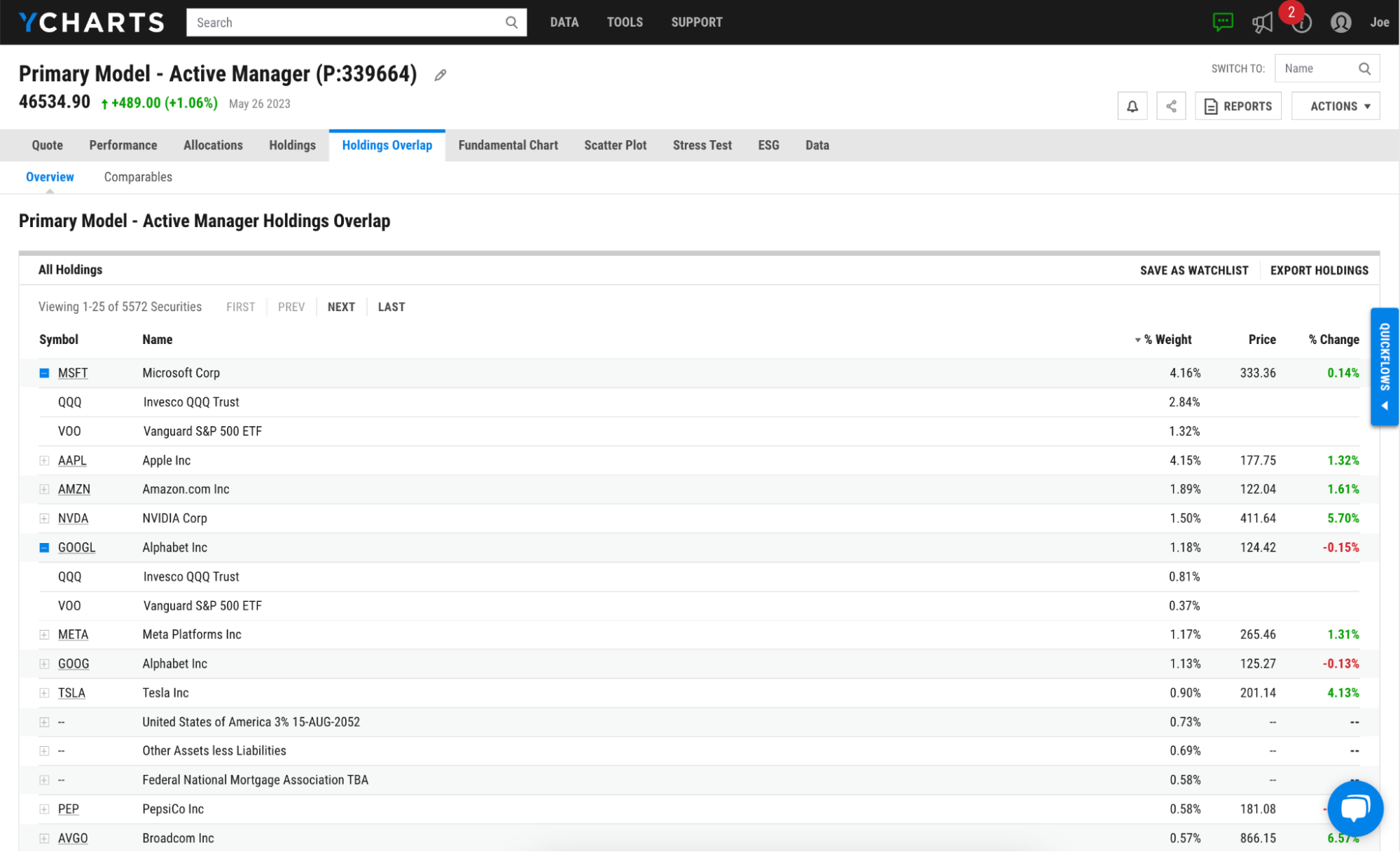Screen dimensions: 1400x852
Task: Expand the GOOG row
Action: pos(44,664)
